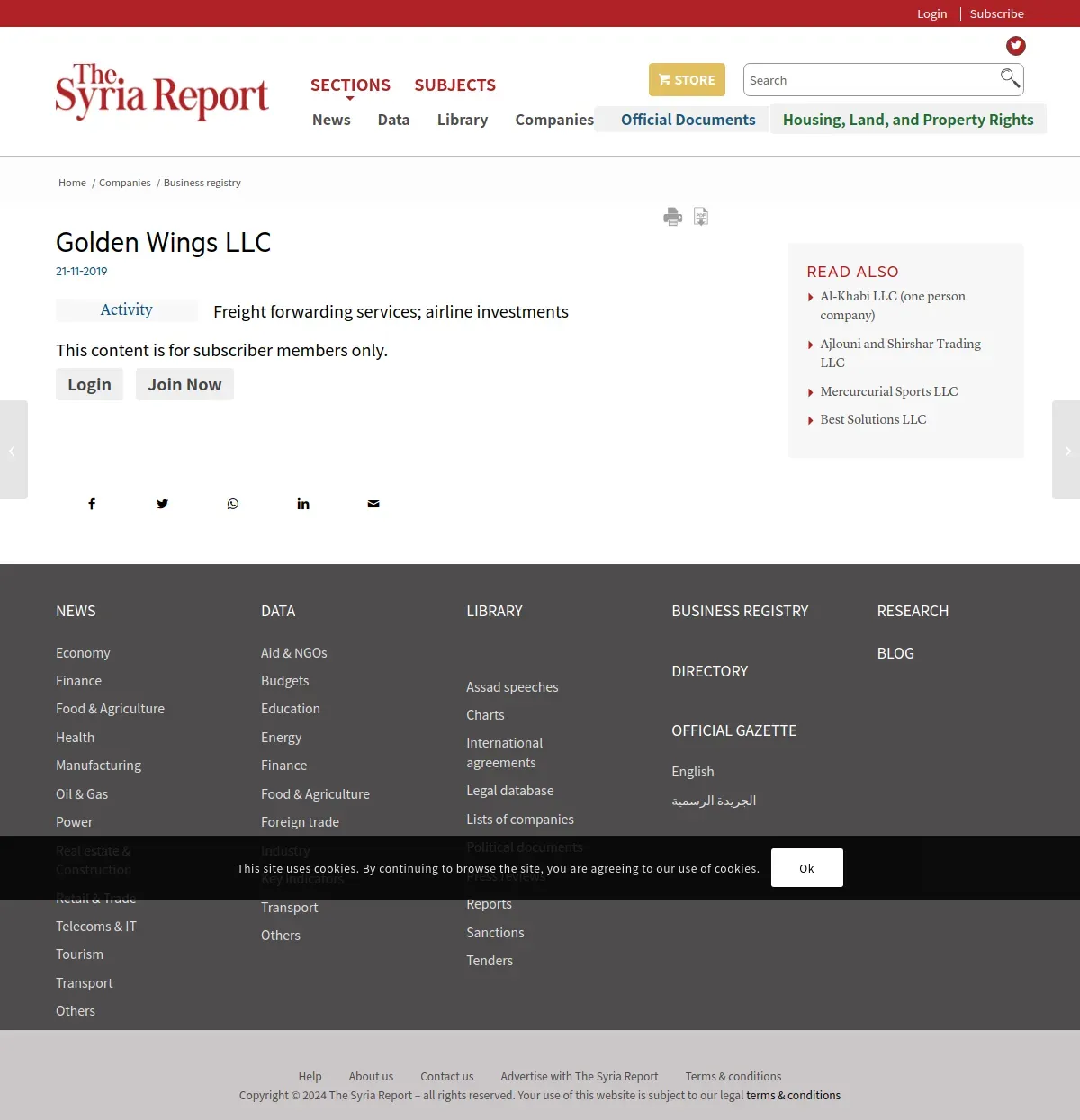Image resolution: width=1080 pixels, height=1120 pixels.
Task: Expand the SECTIONS menu
Action: pos(350,85)
